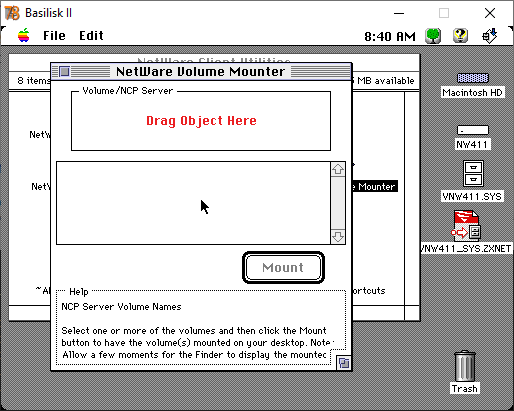Select the NW411 server desktop icon
514x411 pixels.
[473, 130]
